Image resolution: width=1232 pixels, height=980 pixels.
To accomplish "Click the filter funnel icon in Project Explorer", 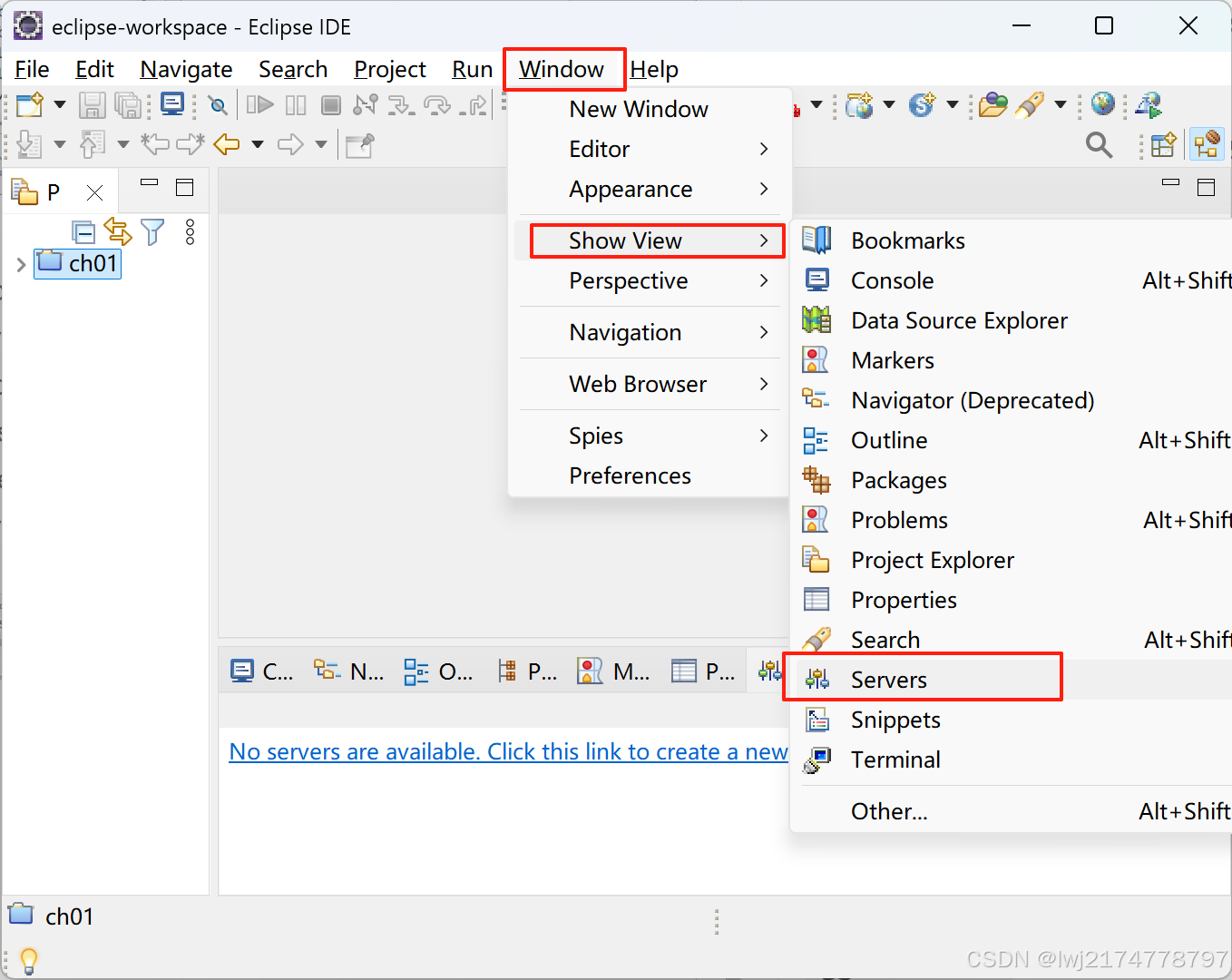I will 152,232.
